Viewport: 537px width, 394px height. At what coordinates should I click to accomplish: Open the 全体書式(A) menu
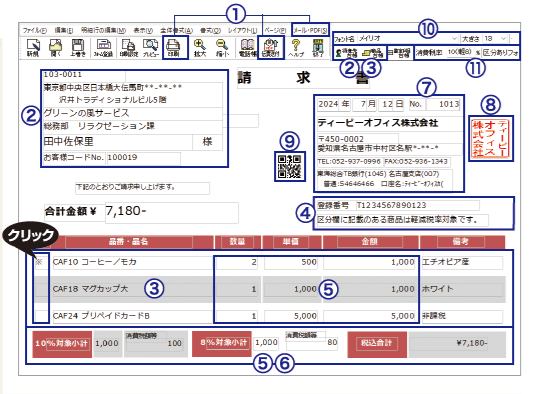point(176,30)
